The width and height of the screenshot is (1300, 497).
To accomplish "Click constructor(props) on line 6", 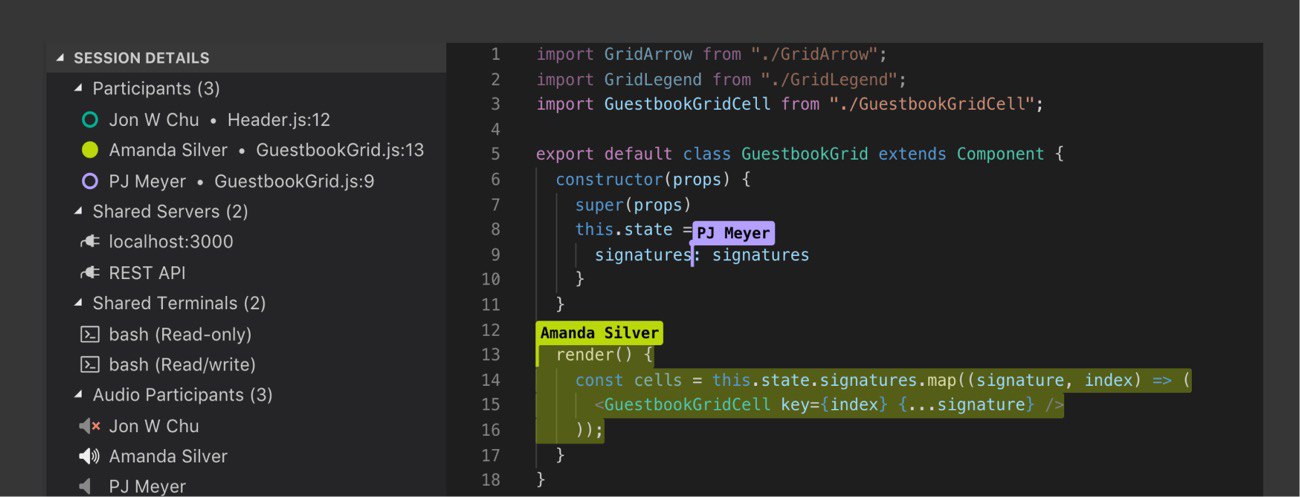I will (x=648, y=180).
